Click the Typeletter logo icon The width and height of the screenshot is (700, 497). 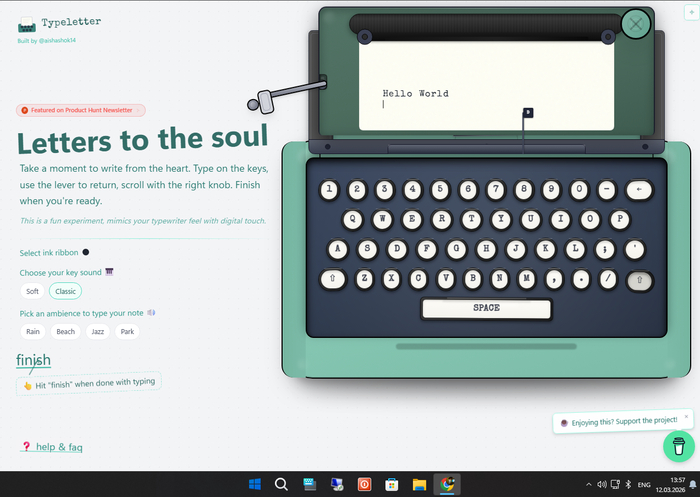pos(27,24)
